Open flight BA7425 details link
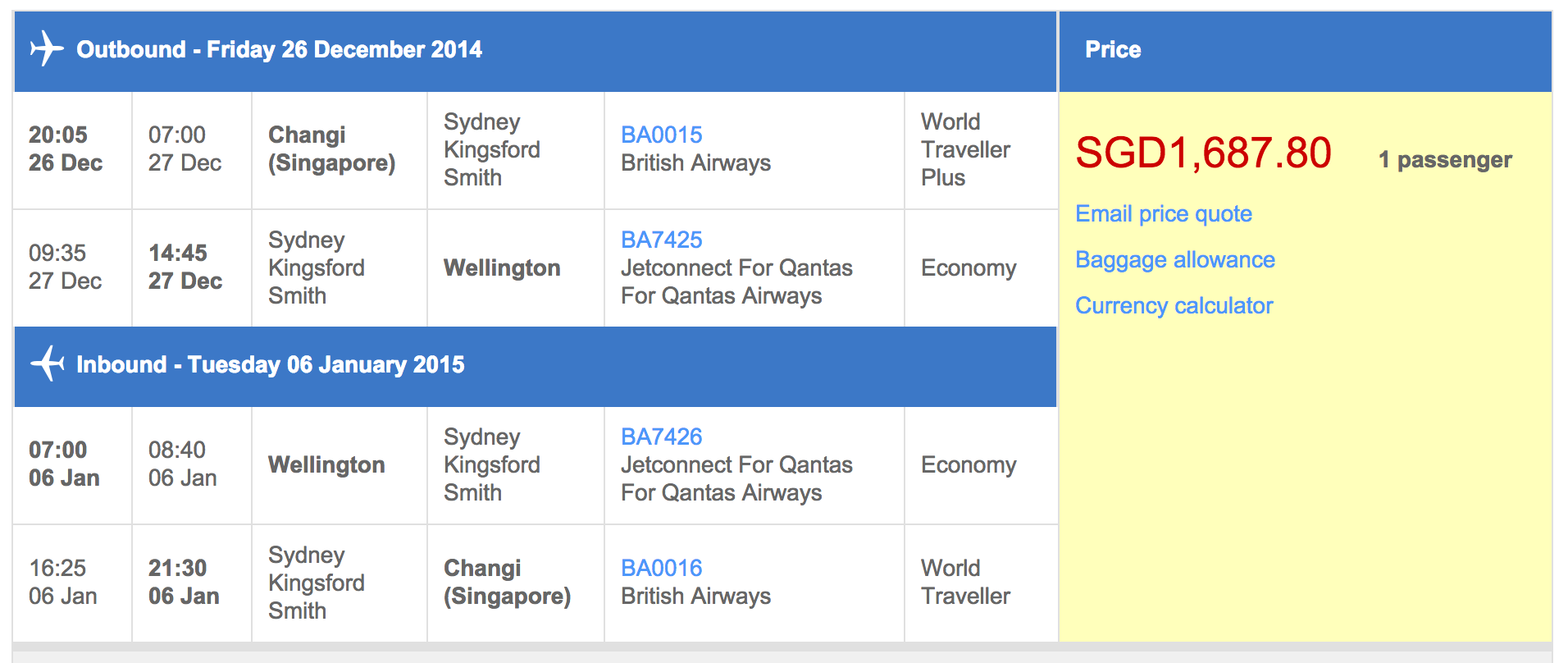The height and width of the screenshot is (663, 1568). coord(661,240)
